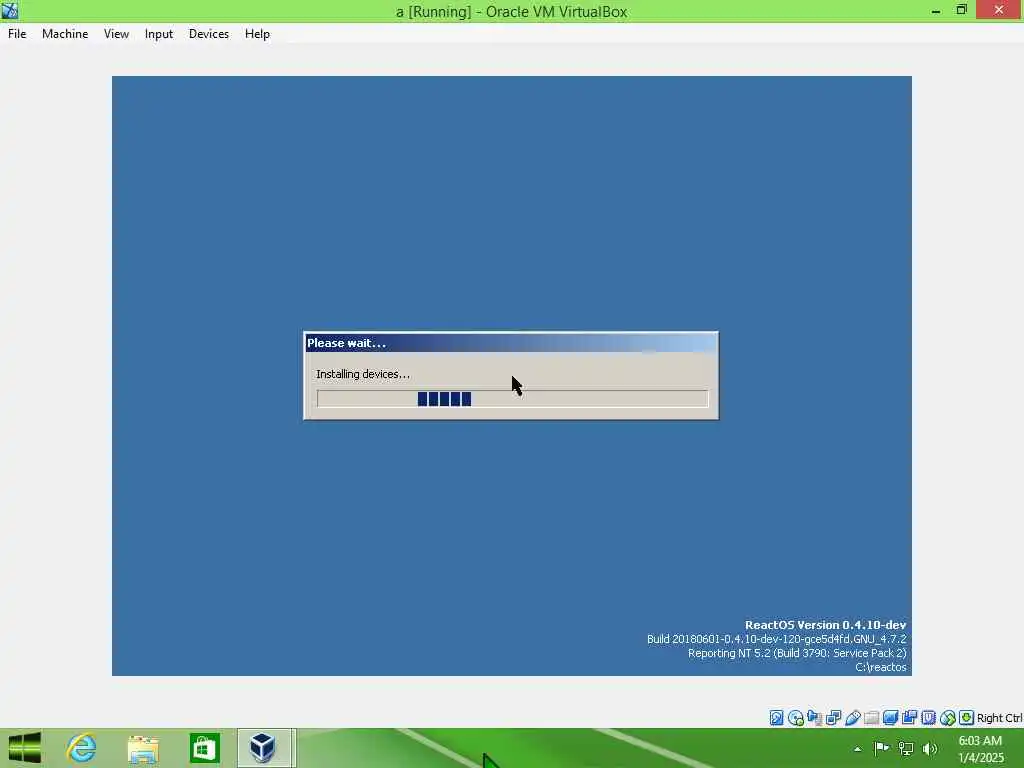Select the VirtualBox taskbar button

click(x=264, y=748)
